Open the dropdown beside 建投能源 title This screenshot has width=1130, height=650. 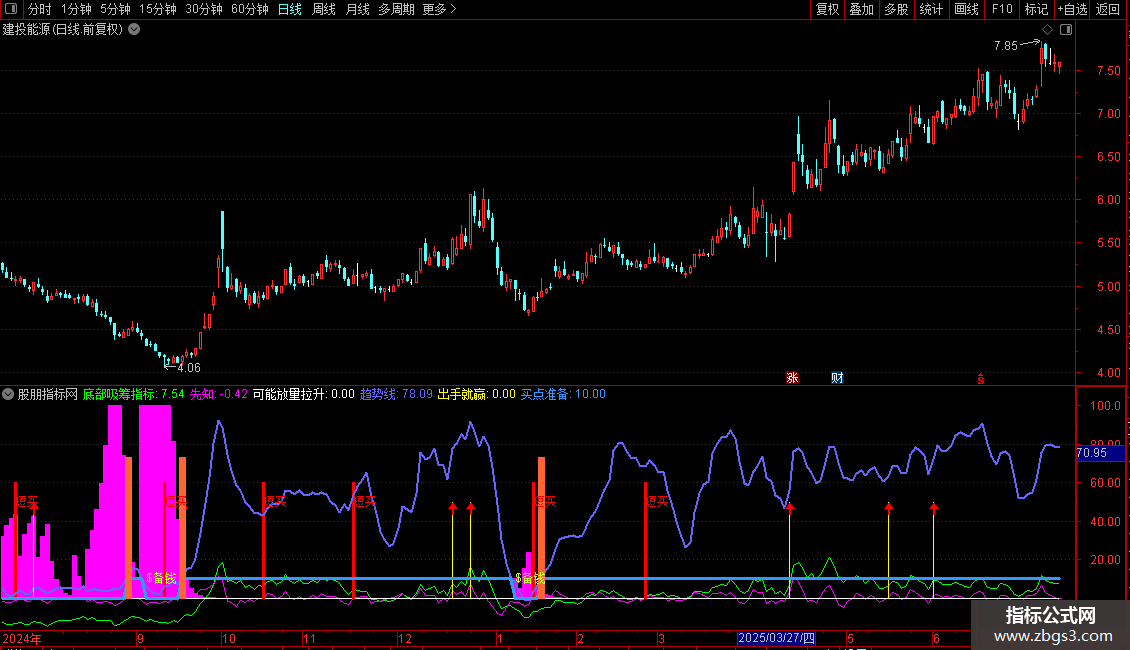[134, 30]
